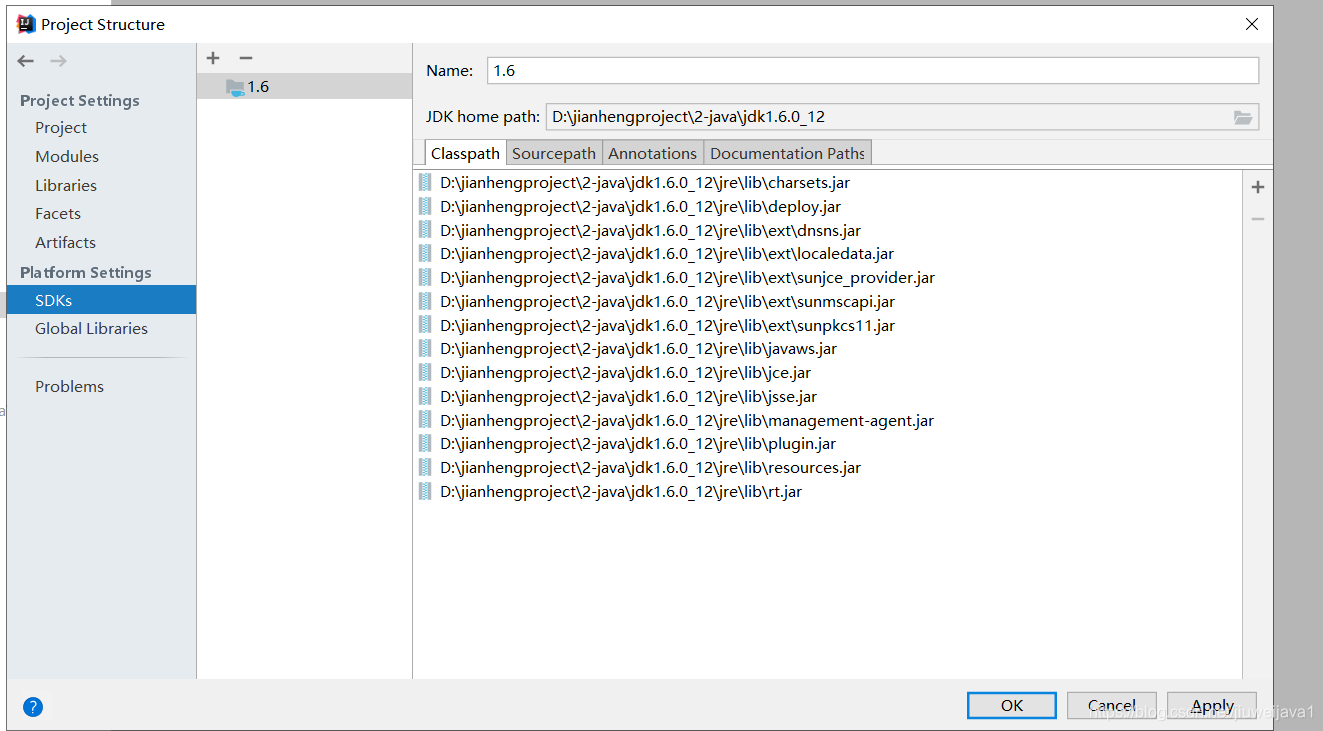Image resolution: width=1323 pixels, height=731 pixels.
Task: Open help with the question mark icon
Action: click(x=33, y=707)
